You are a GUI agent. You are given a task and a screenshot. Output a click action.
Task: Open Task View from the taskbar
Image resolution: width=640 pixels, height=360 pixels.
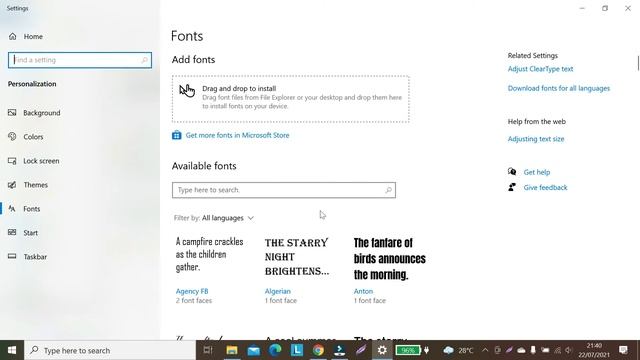point(208,350)
